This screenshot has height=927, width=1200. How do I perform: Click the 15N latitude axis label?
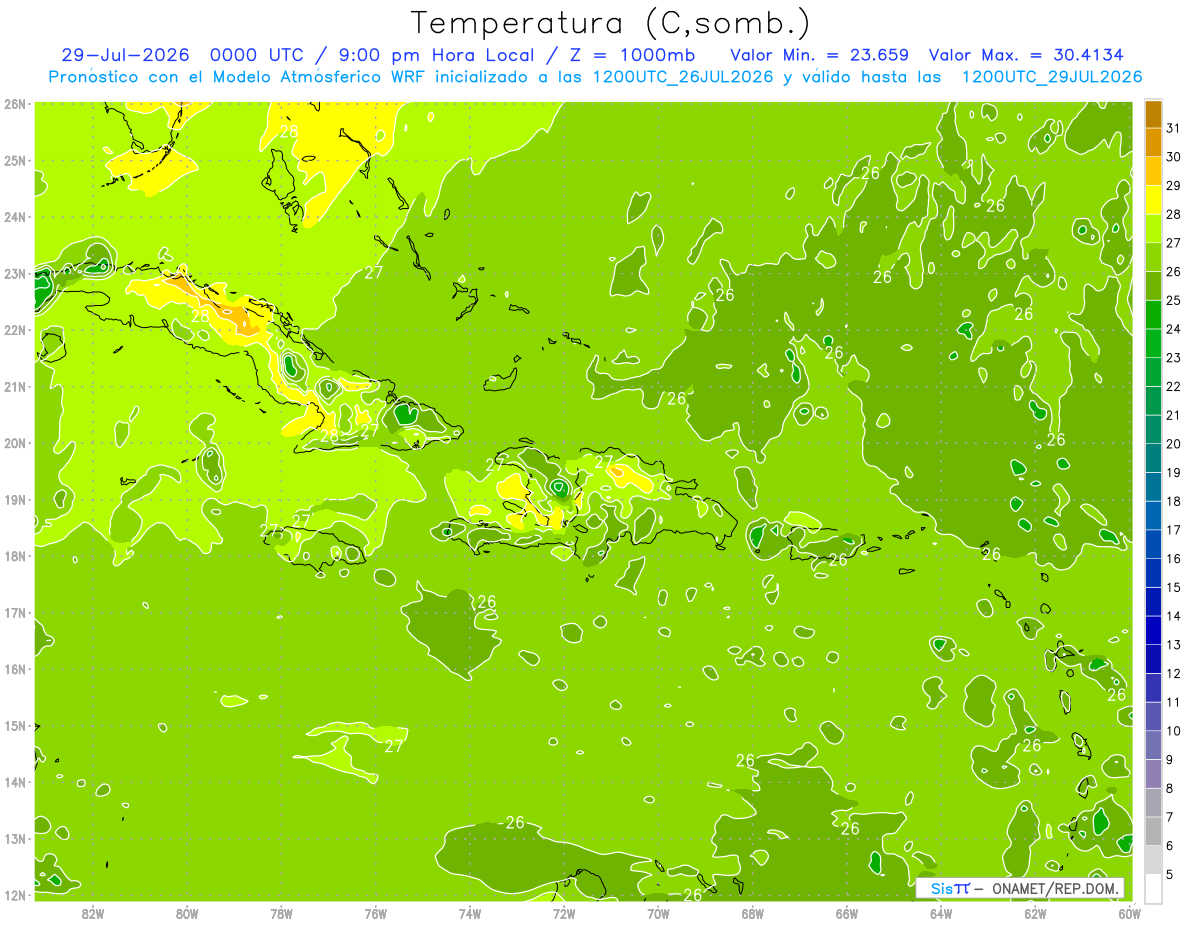point(15,725)
